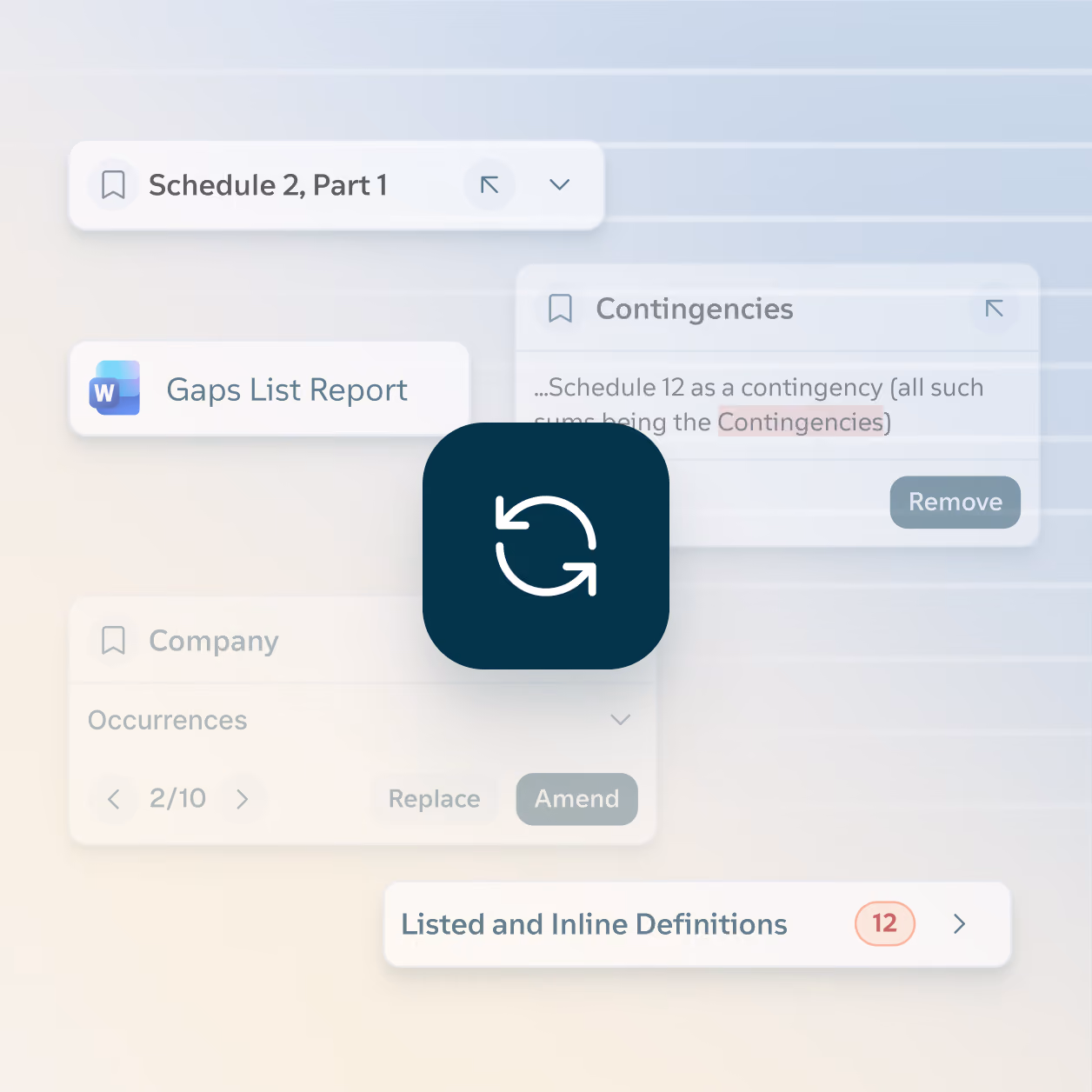Click the Schedule 2, Part 1 title
The width and height of the screenshot is (1092, 1092).
tap(268, 185)
